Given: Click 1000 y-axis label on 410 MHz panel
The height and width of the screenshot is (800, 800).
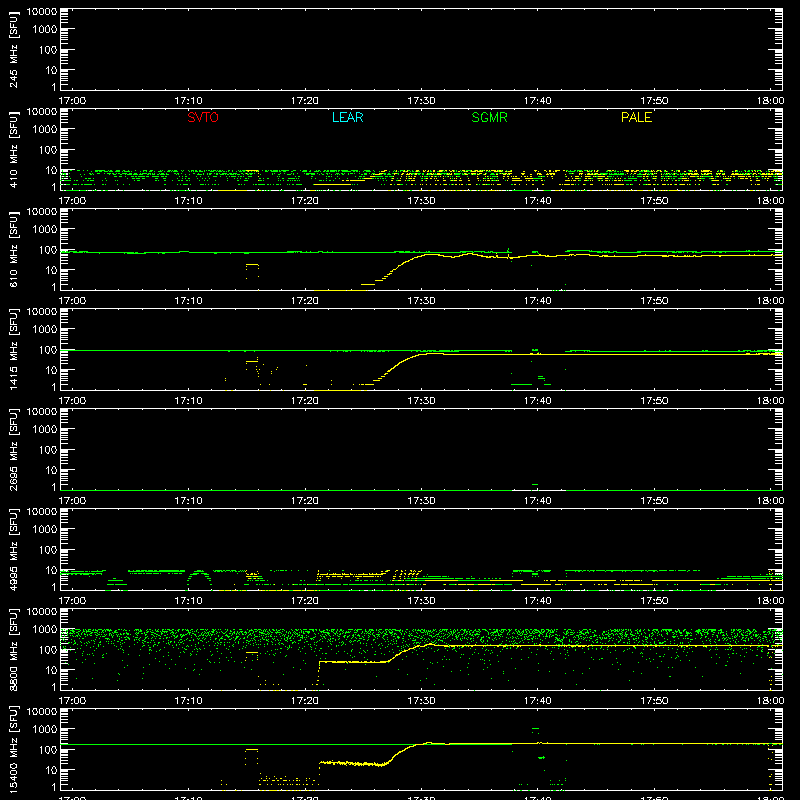Looking at the screenshot, I should [45, 130].
